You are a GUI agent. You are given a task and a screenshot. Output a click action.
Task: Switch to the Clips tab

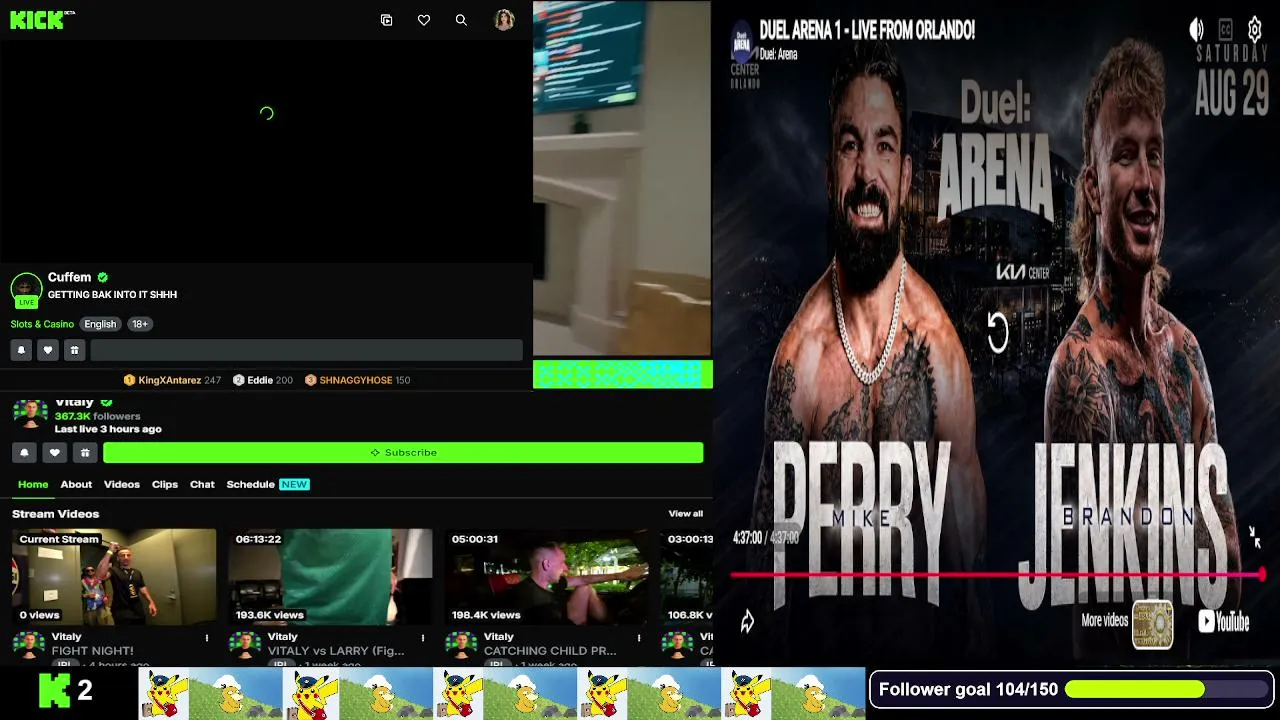[165, 484]
